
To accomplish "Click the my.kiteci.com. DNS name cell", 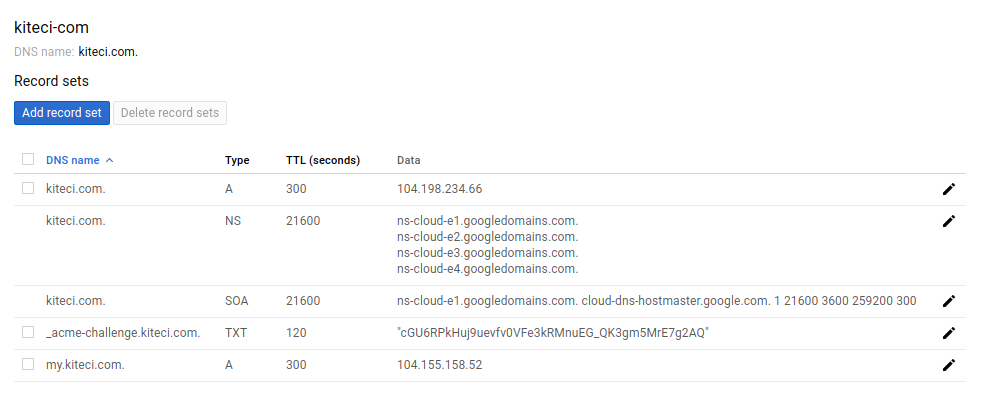I will 85,365.
